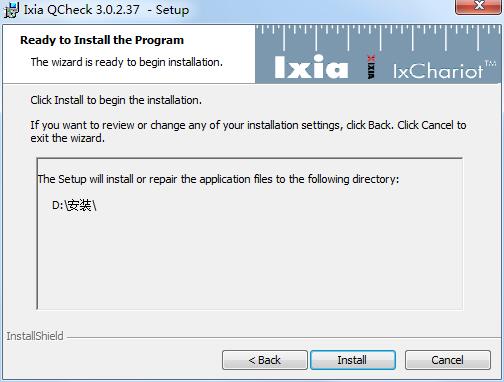Cancel the setup wizard
This screenshot has width=504, height=382.
point(448,360)
